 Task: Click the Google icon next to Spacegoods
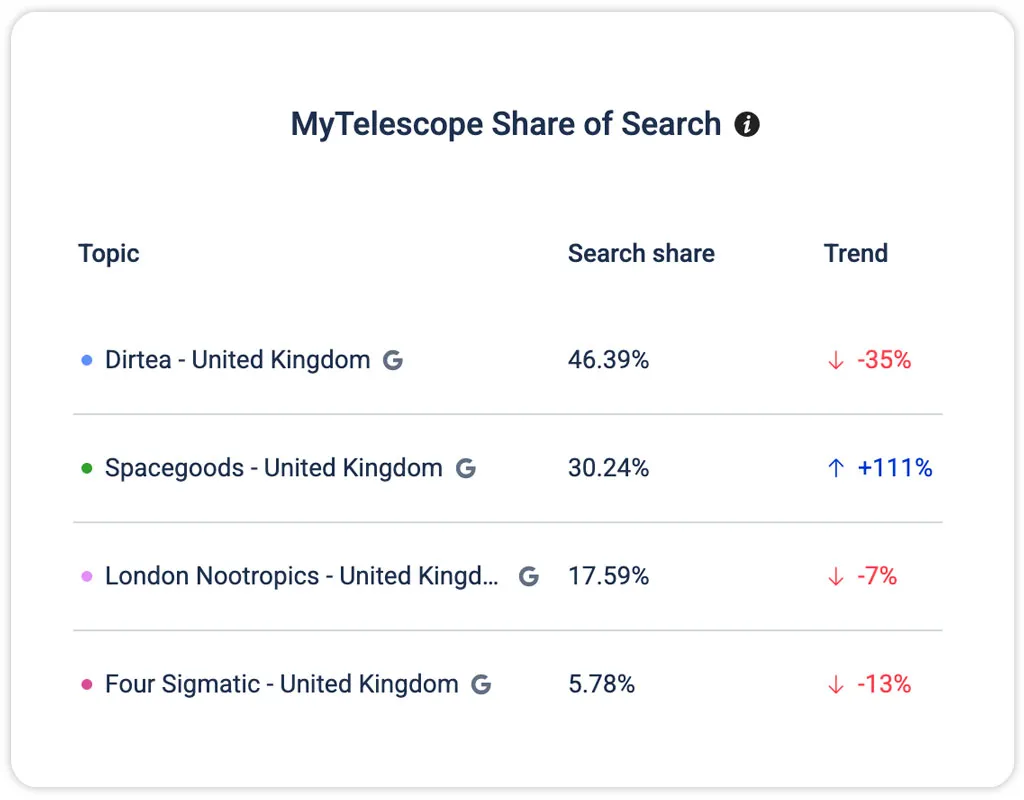point(465,468)
